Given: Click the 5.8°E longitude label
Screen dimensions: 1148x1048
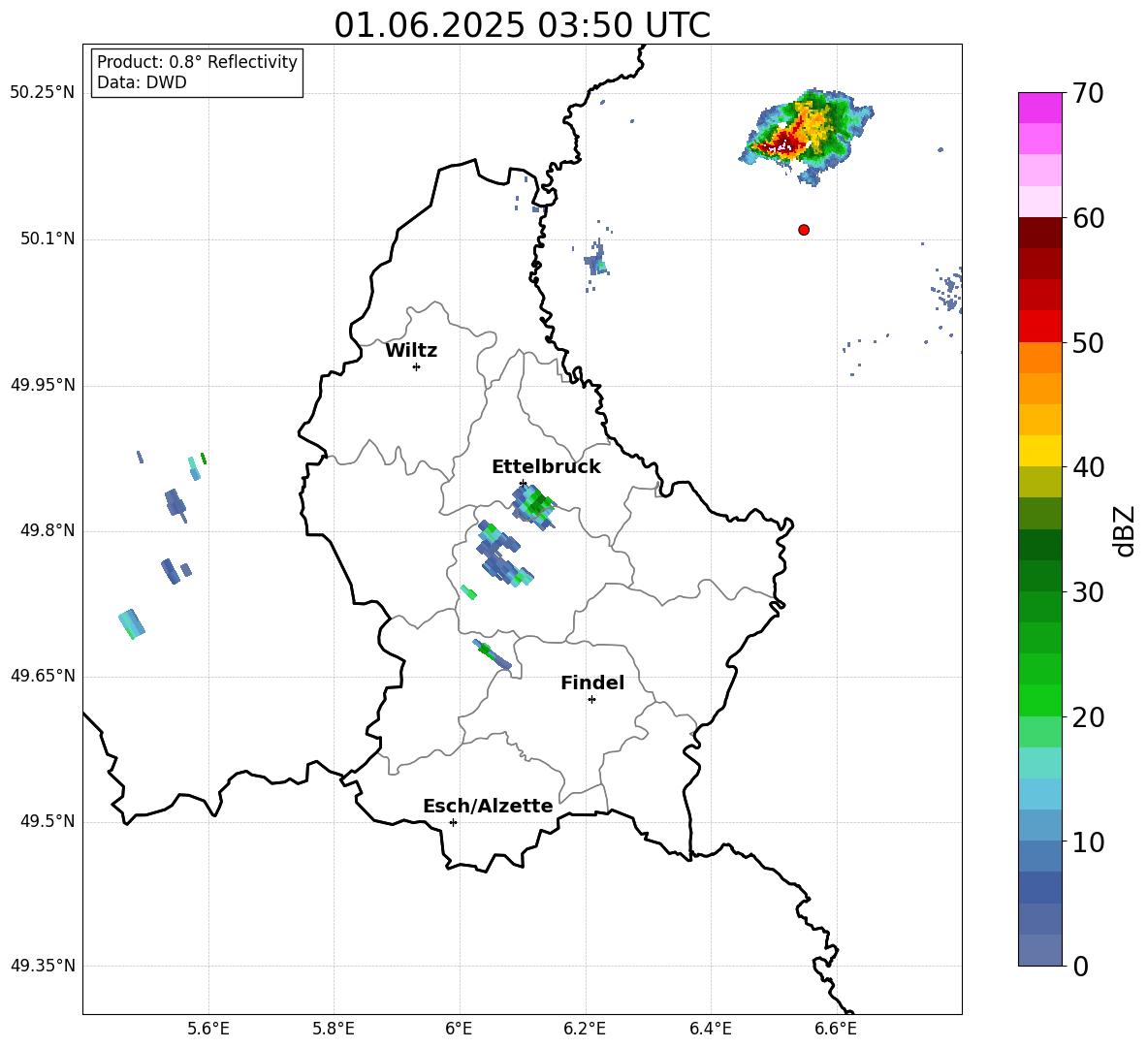Looking at the screenshot, I should [334, 1029].
